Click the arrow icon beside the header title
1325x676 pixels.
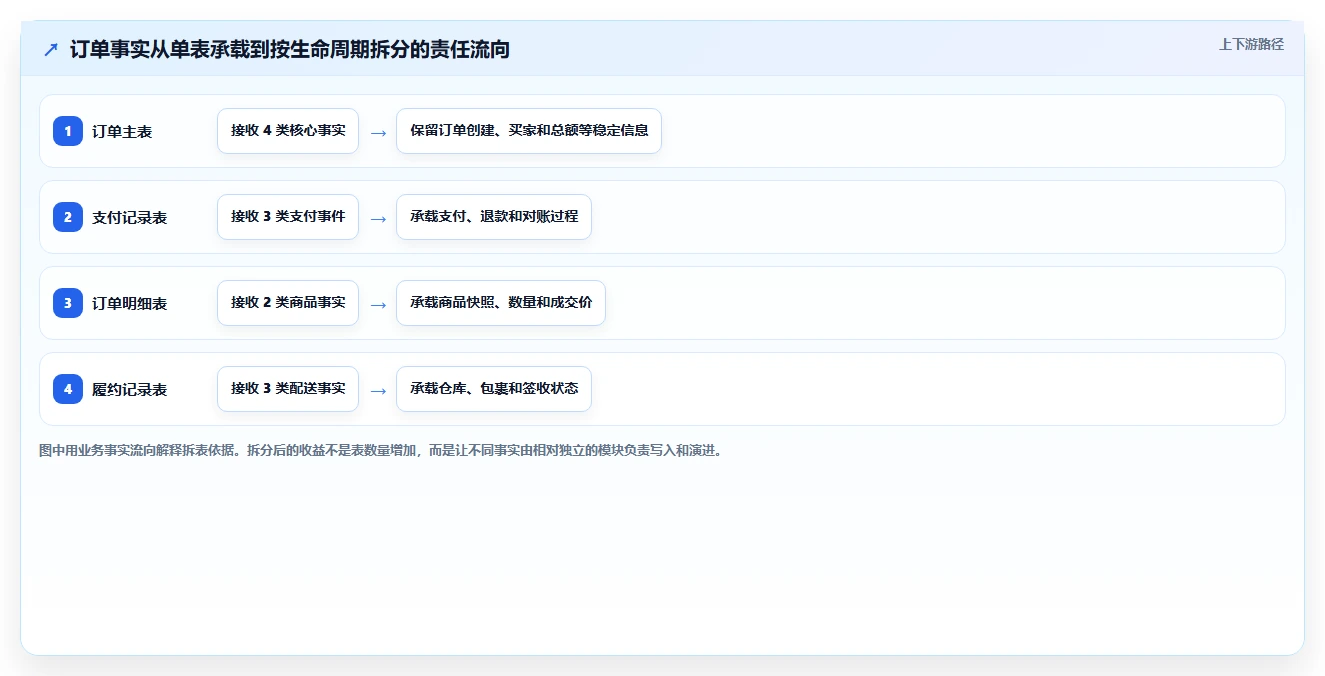pos(51,49)
